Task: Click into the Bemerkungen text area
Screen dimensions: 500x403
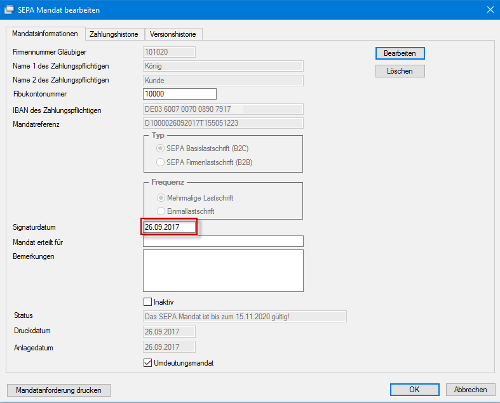Action: (223, 270)
